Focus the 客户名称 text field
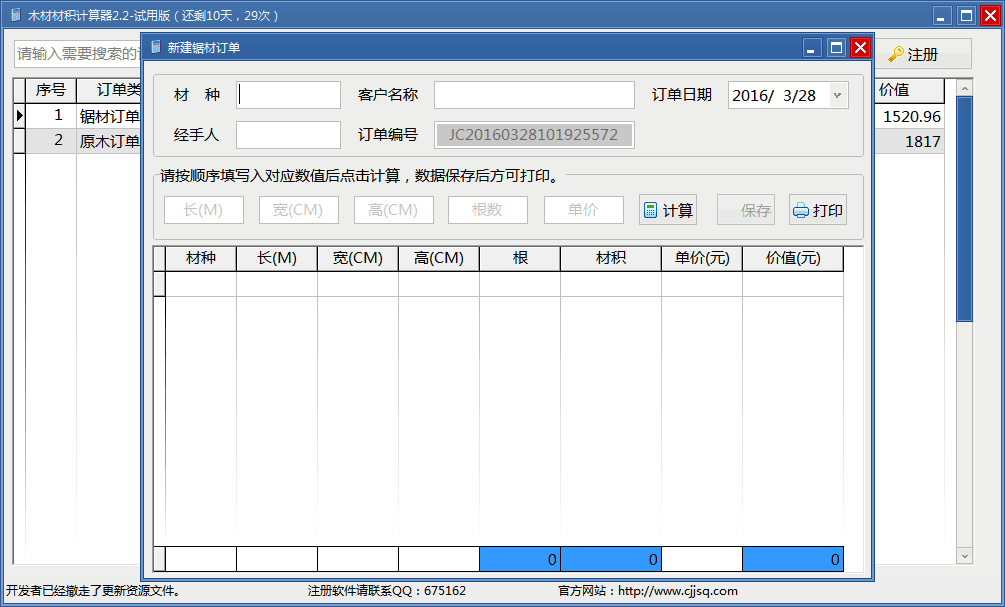Image resolution: width=1005 pixels, height=607 pixels. (x=534, y=95)
